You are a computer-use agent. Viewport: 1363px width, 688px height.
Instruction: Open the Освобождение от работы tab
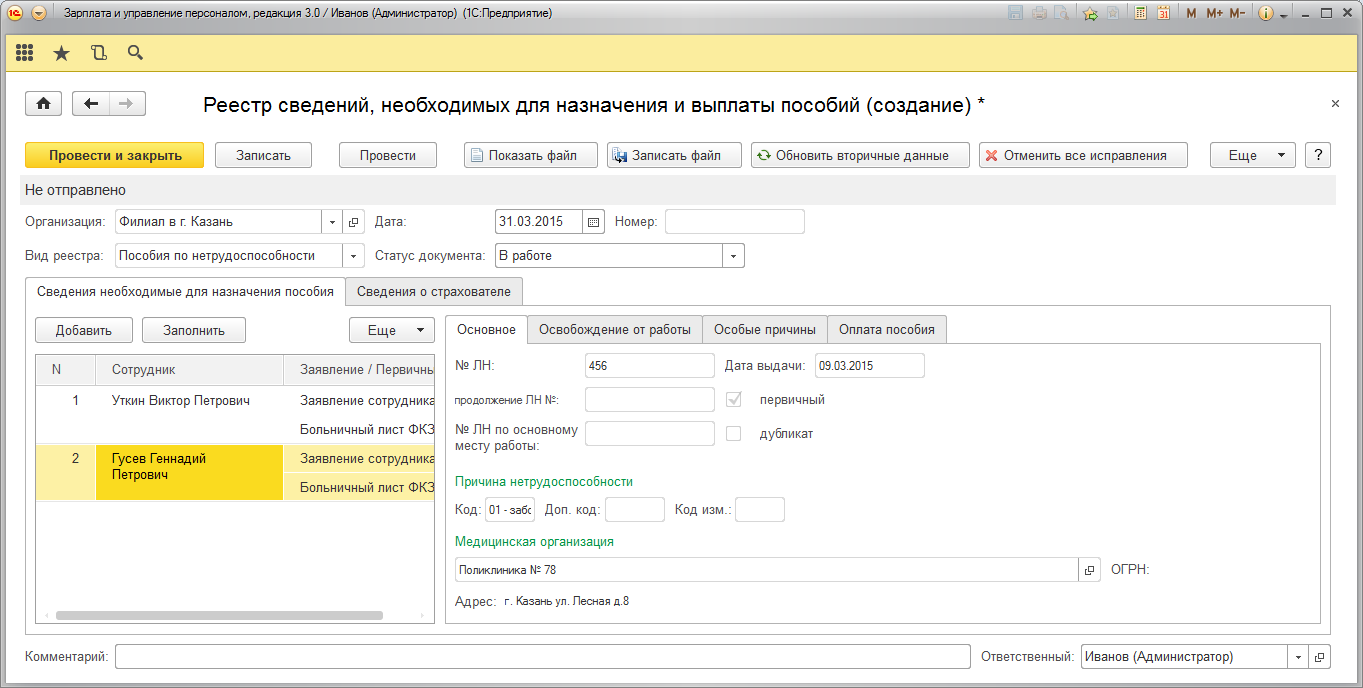coord(614,330)
